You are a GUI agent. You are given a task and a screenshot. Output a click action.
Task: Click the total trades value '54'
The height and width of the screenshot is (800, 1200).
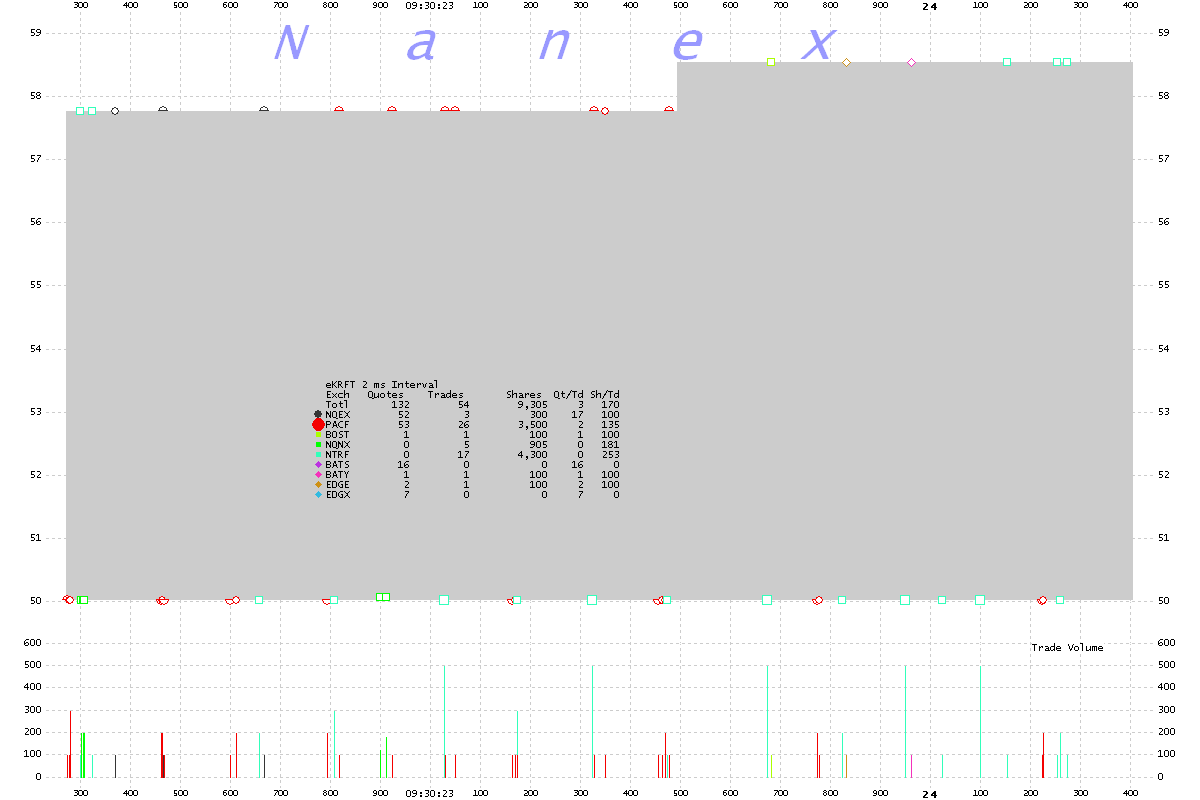463,404
